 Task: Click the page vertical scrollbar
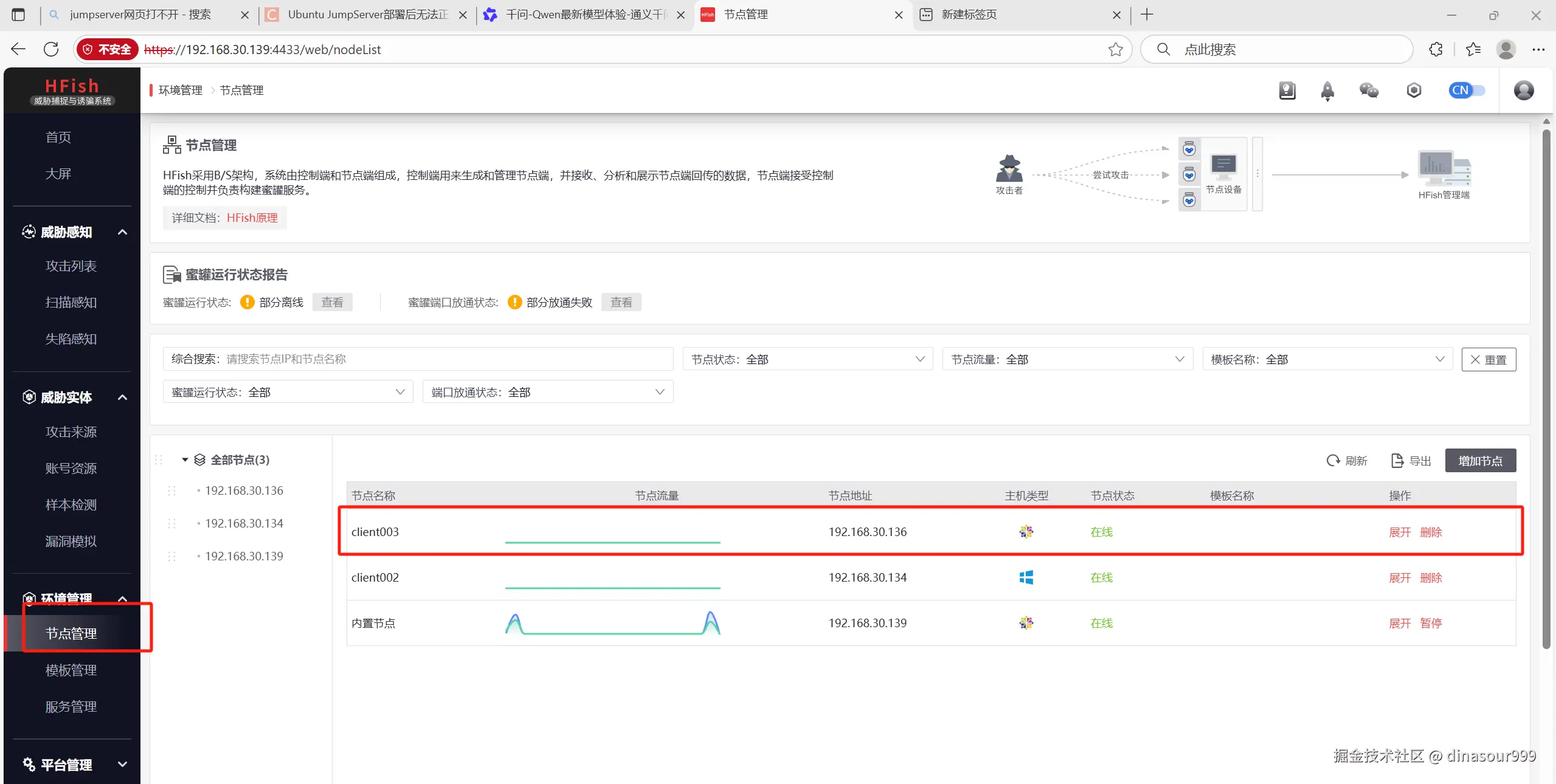point(1546,389)
